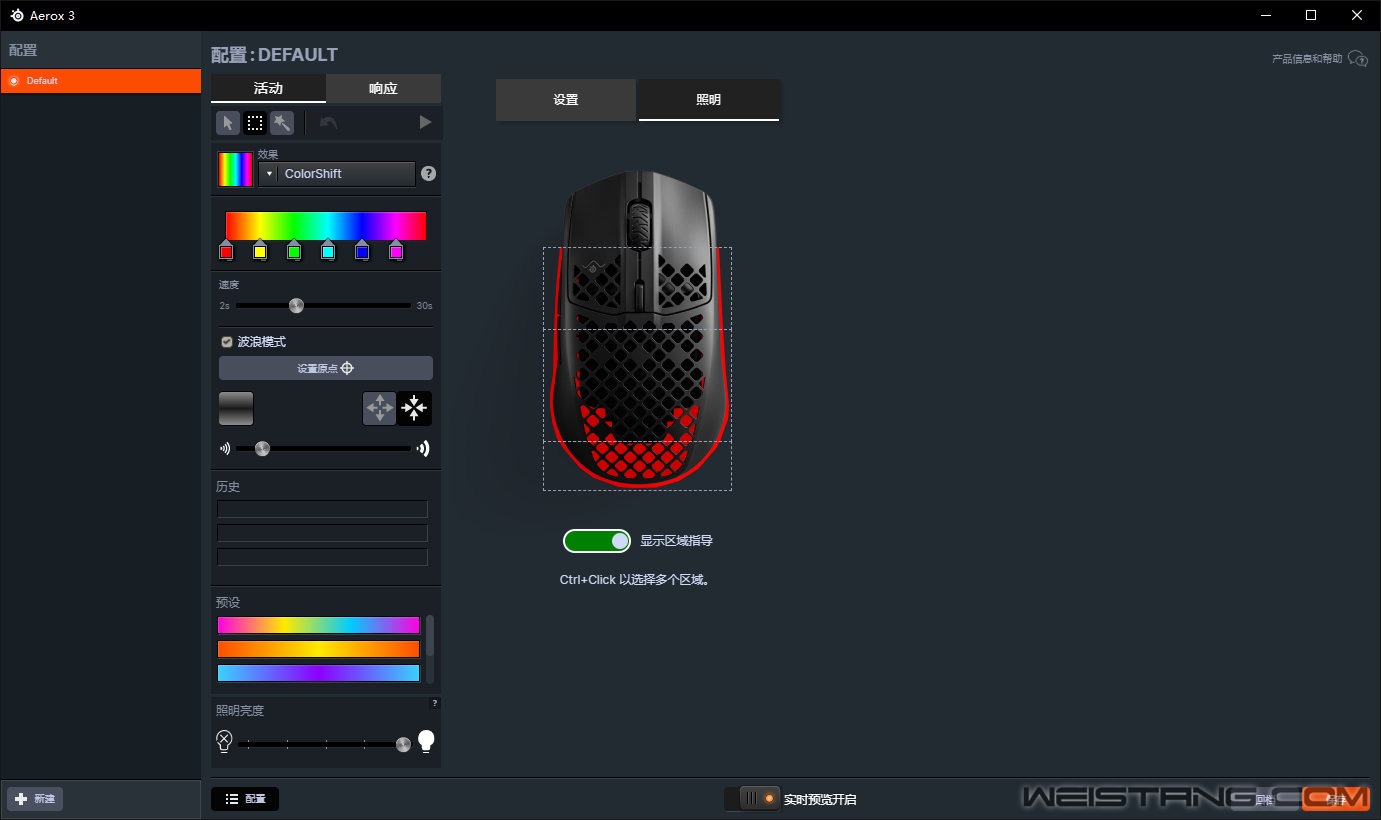The width and height of the screenshot is (1381, 820).
Task: Click the gray wave gradient style swatch
Action: [236, 408]
